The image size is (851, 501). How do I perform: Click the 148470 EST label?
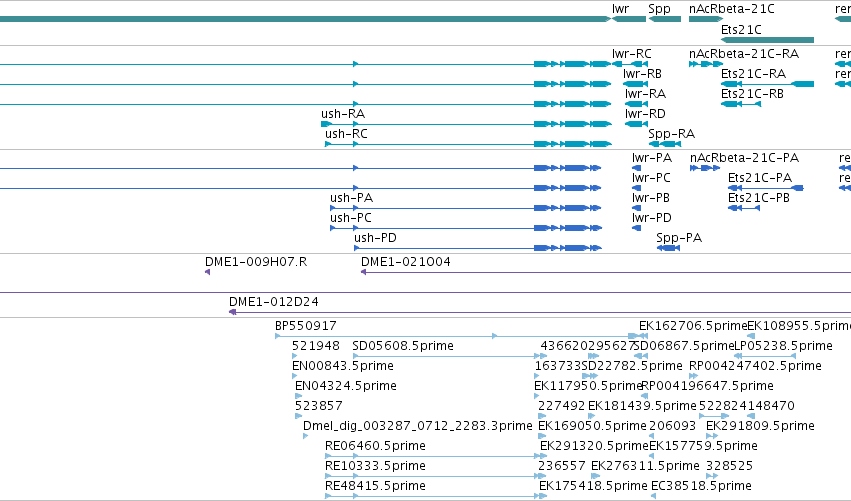pyautogui.click(x=771, y=406)
